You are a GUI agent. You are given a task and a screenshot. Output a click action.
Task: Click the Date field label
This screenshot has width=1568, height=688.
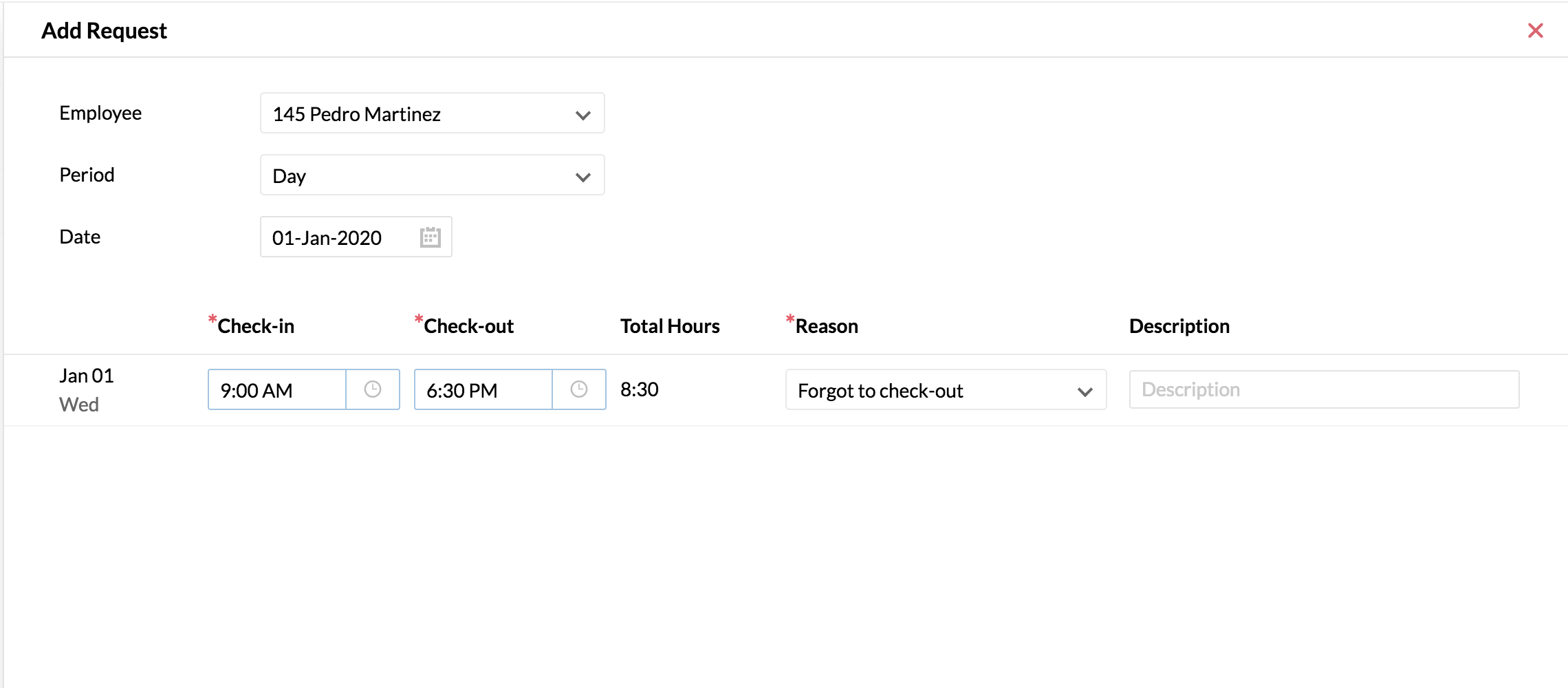click(x=80, y=237)
